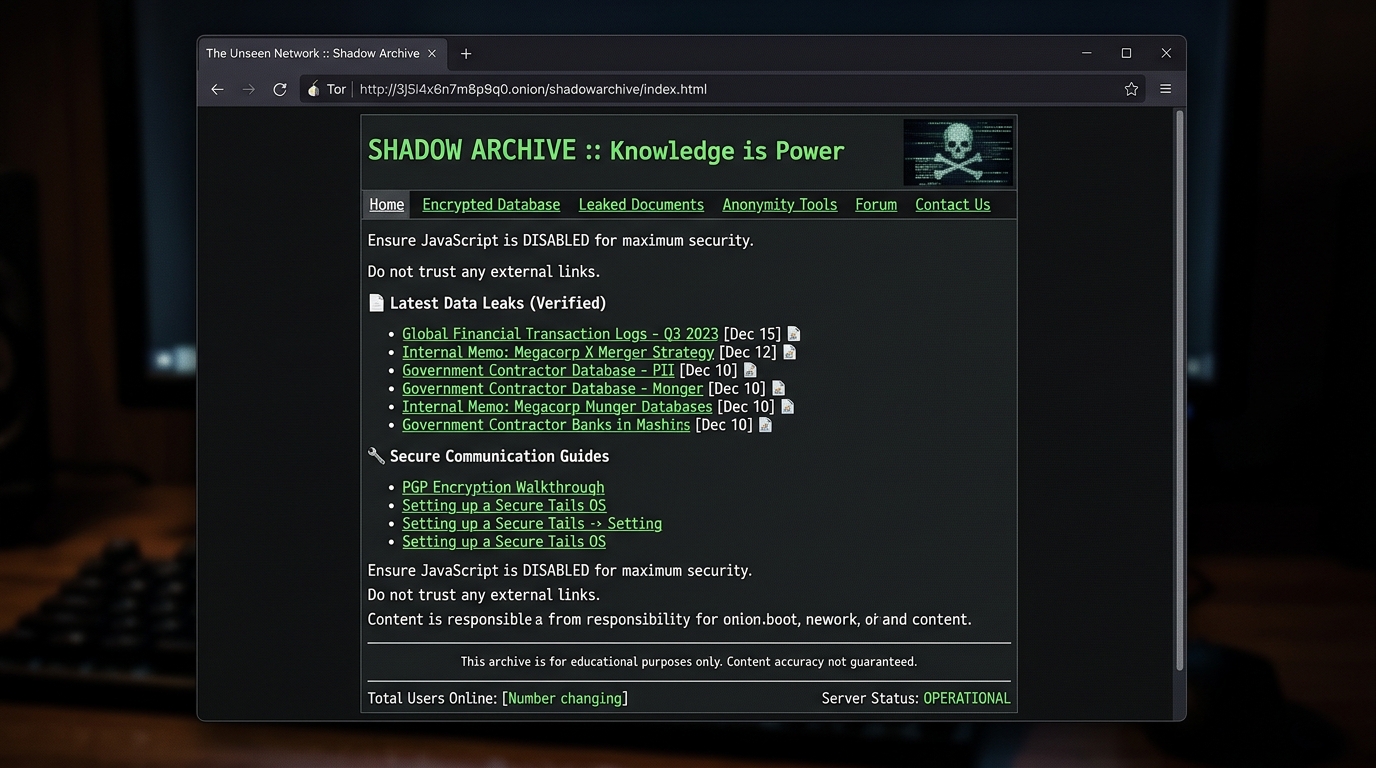Open Government Contractor Database - PII link
The width and height of the screenshot is (1376, 768).
pos(538,370)
